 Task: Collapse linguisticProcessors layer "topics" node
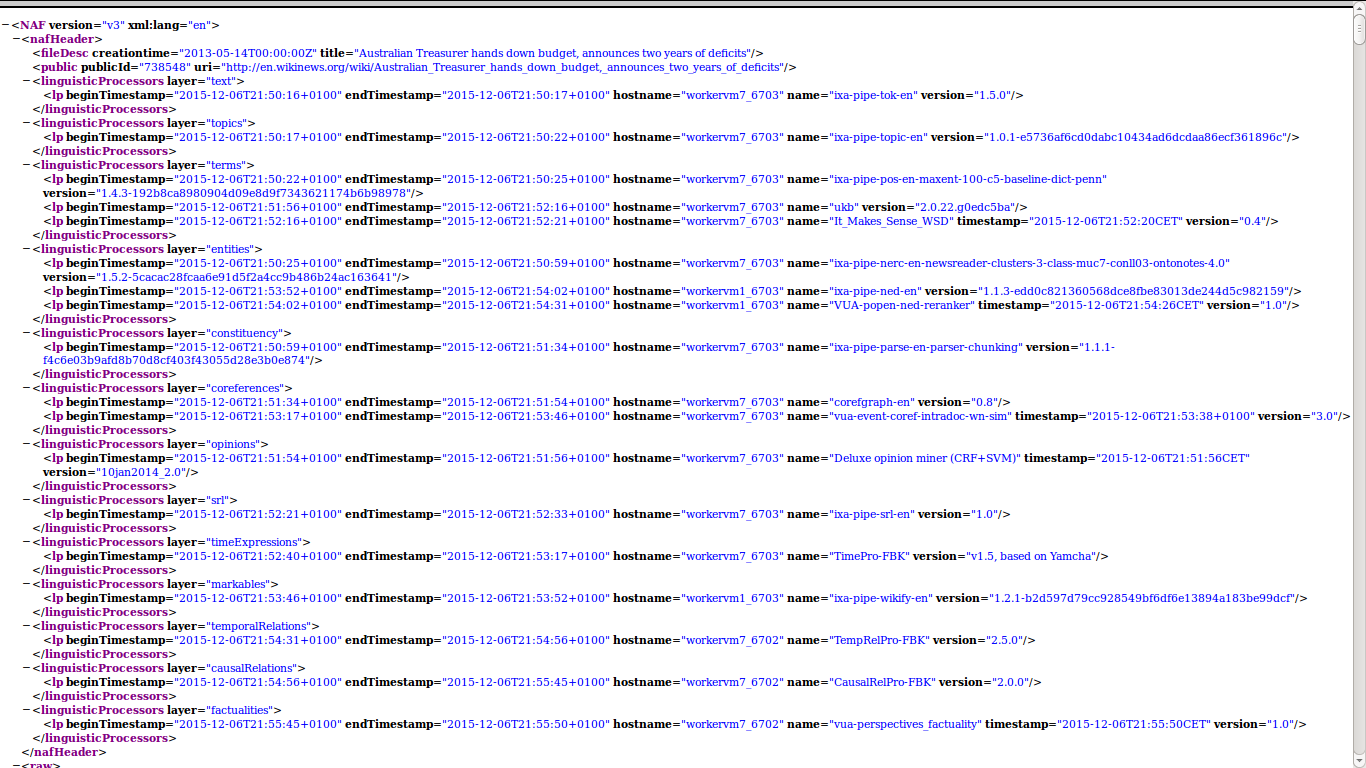(x=27, y=123)
